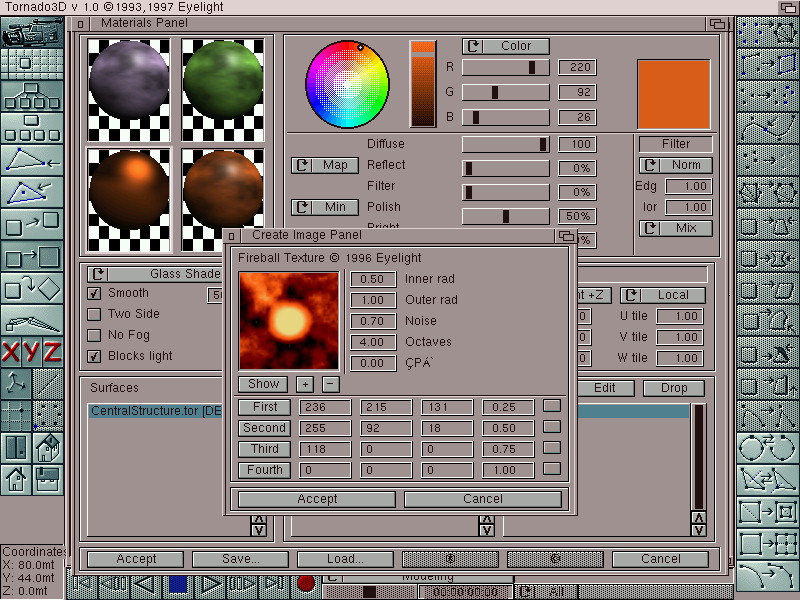Select the wing-shaped object tool icon
Image resolution: width=800 pixels, height=600 pixels.
point(32,321)
